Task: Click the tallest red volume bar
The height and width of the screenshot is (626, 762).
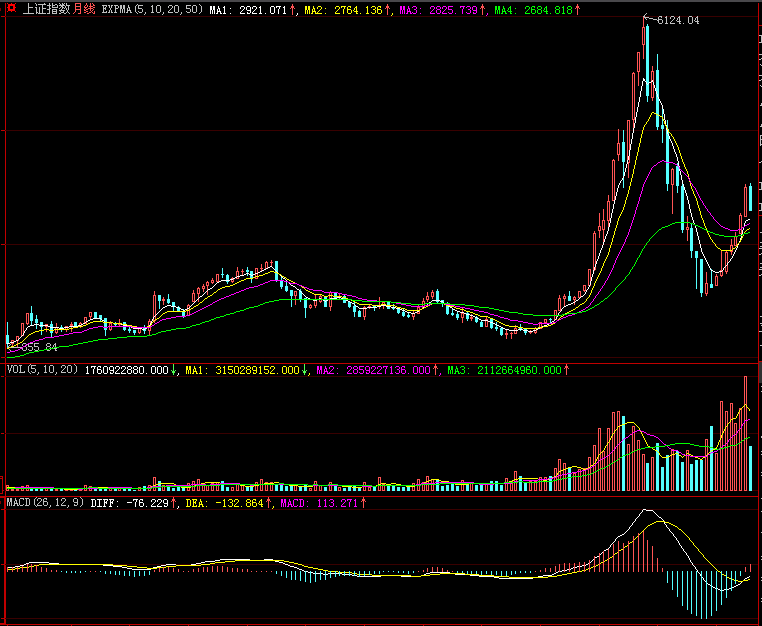Action: 745,433
